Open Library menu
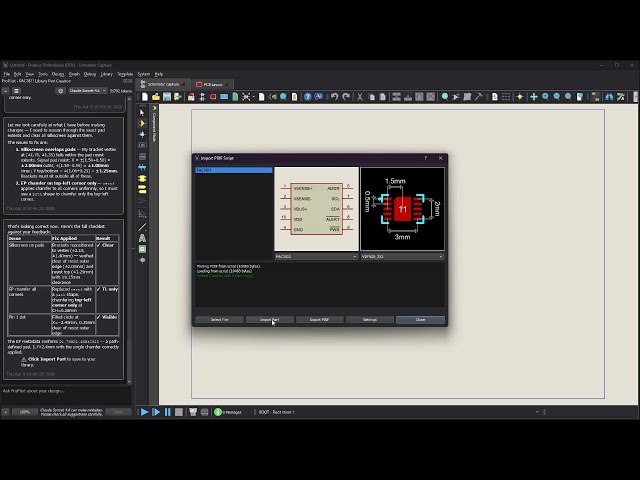Viewport: 640px width, 480px height. tap(107, 74)
